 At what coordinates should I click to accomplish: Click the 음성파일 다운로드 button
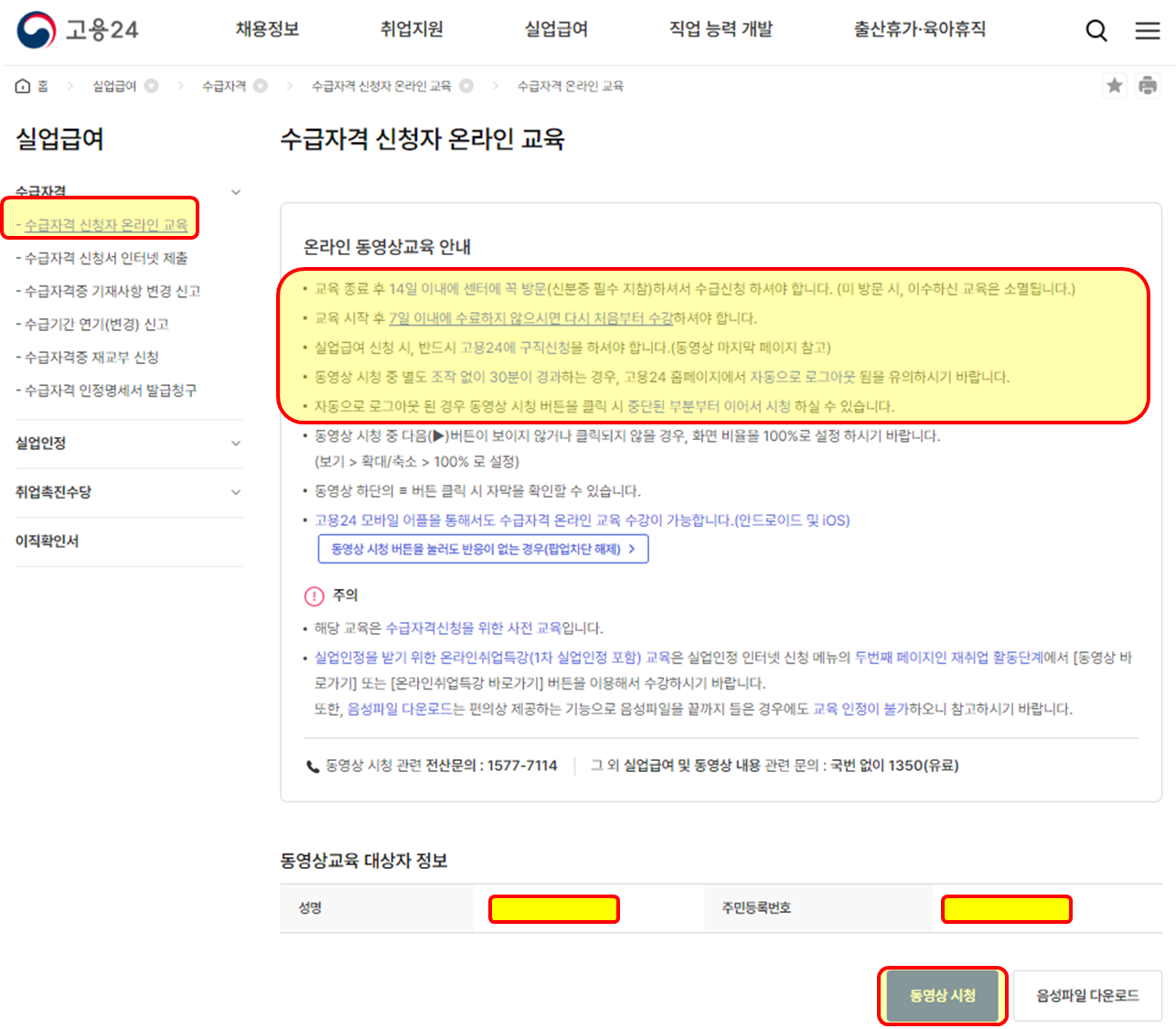[1088, 996]
